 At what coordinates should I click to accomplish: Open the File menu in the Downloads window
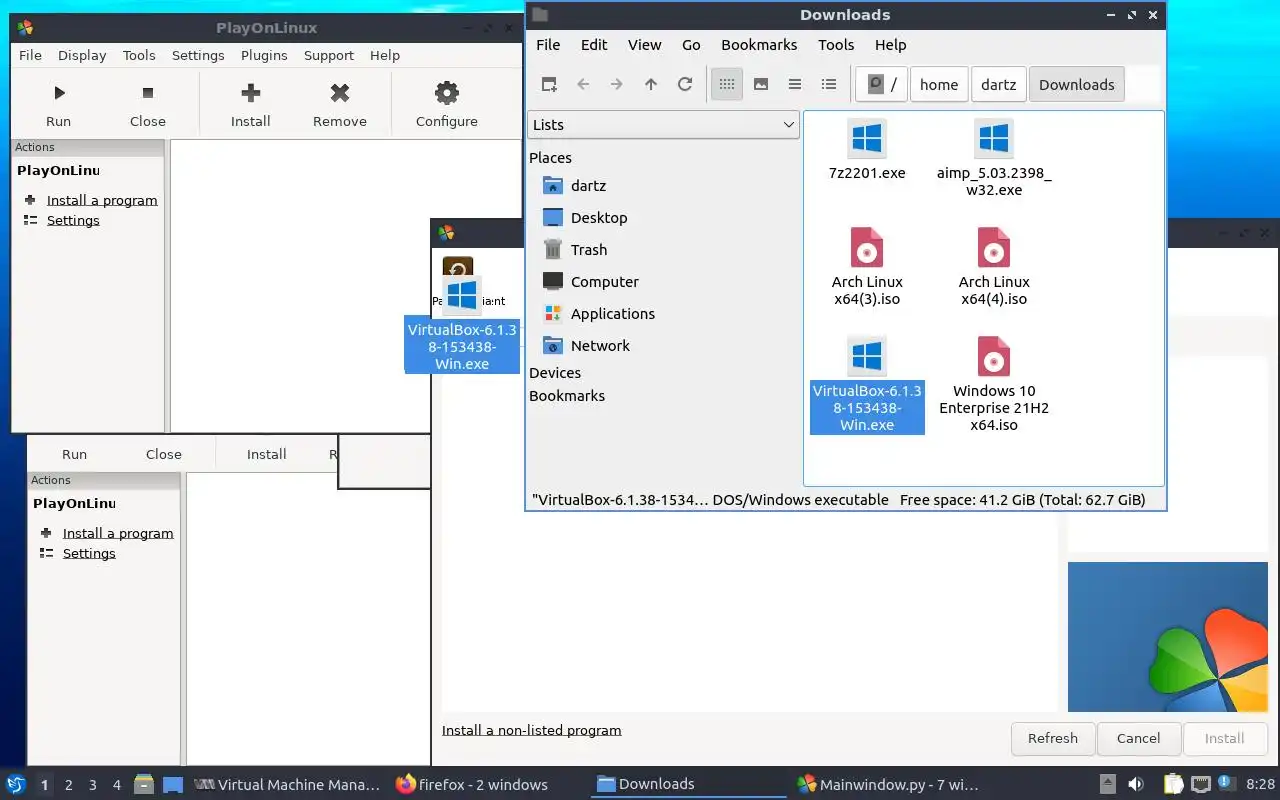pos(548,44)
